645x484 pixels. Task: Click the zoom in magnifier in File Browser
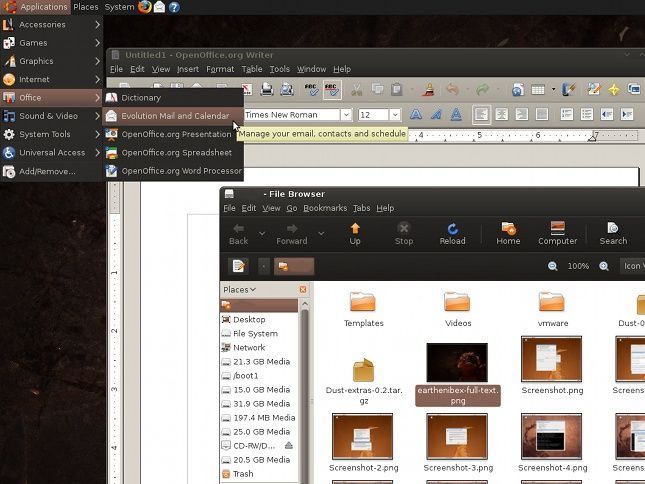[x=604, y=266]
